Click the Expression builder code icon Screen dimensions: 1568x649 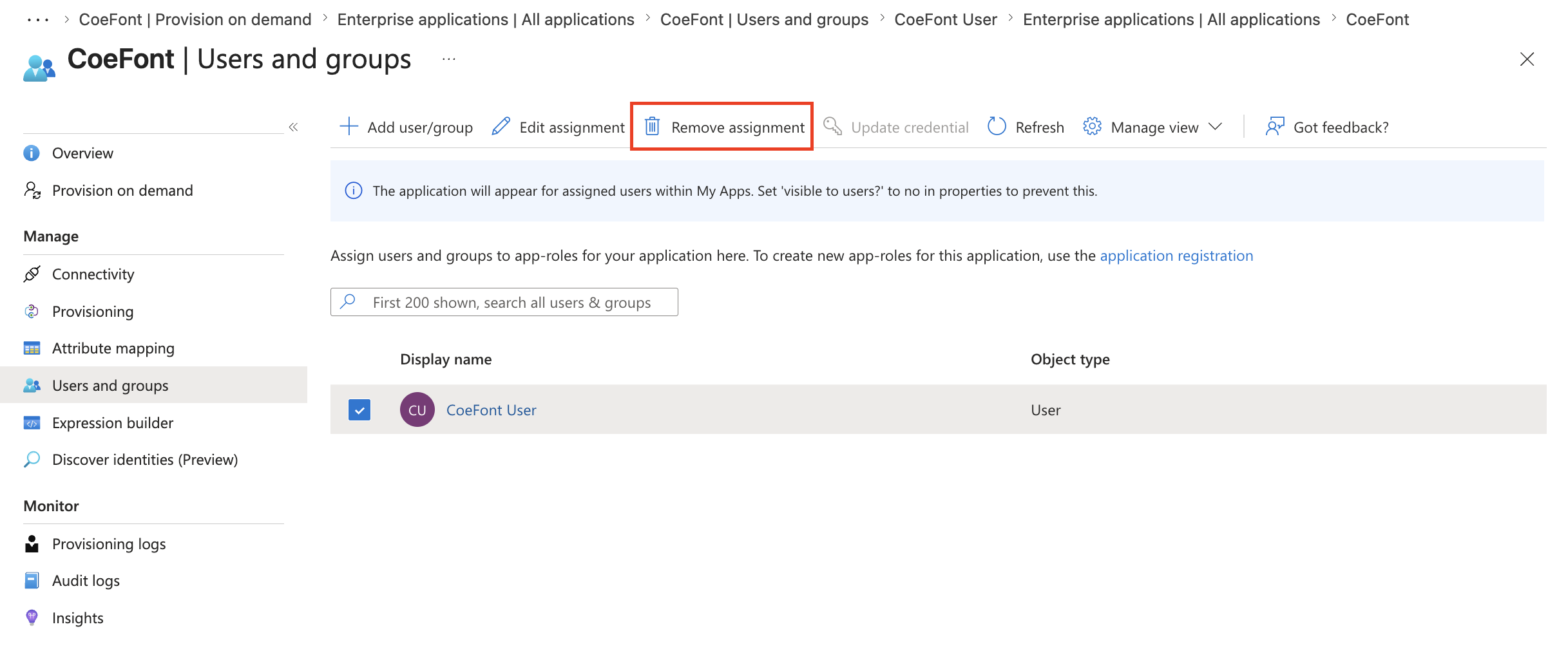point(32,423)
